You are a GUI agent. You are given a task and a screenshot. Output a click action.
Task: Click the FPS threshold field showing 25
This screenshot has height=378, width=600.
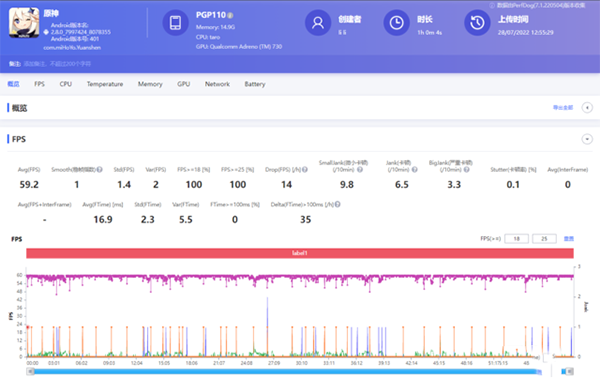544,239
